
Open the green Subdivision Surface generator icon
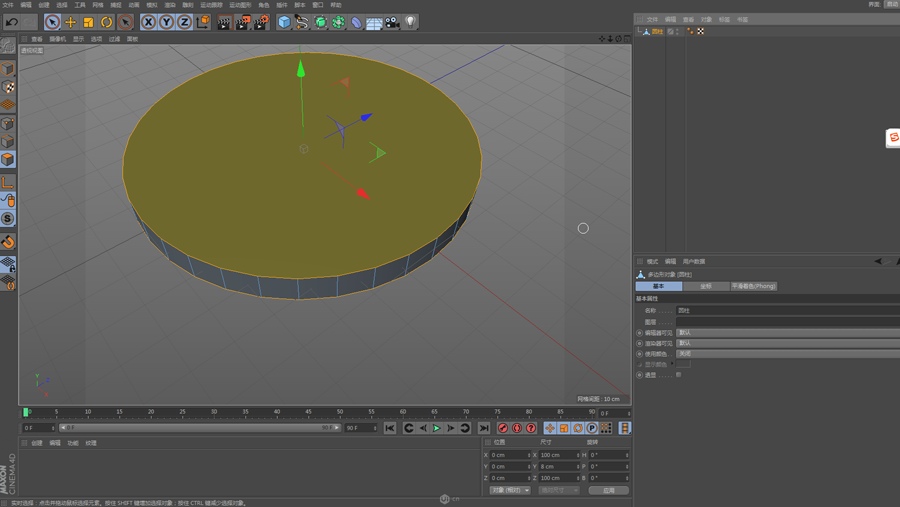pos(320,22)
